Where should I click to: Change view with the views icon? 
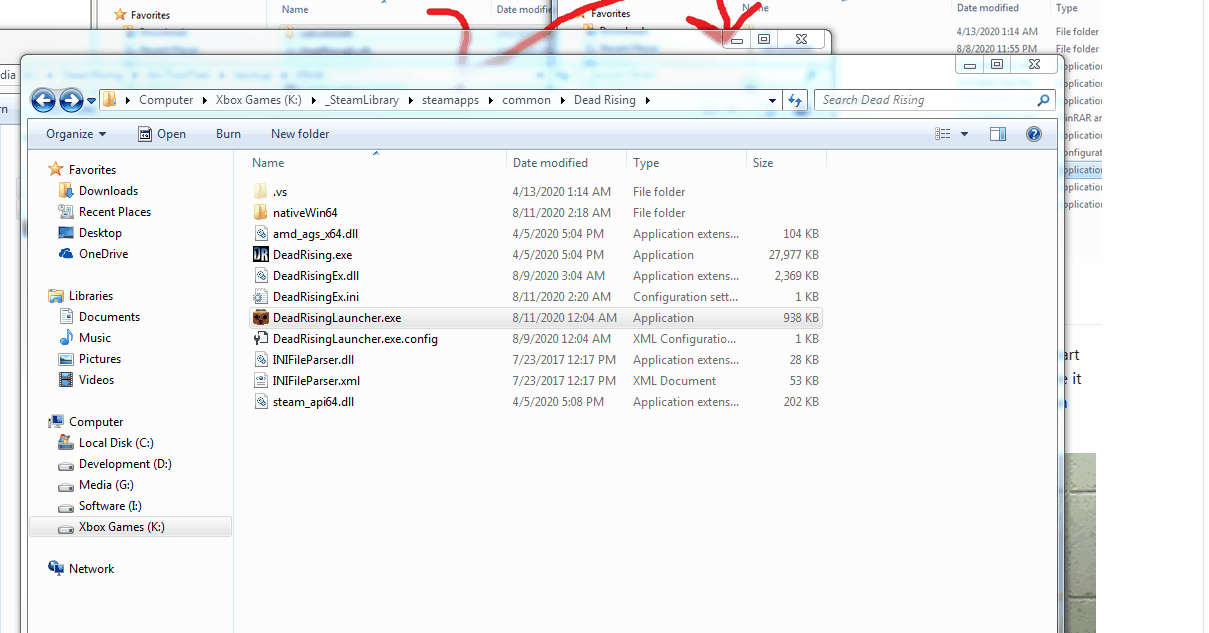943,134
